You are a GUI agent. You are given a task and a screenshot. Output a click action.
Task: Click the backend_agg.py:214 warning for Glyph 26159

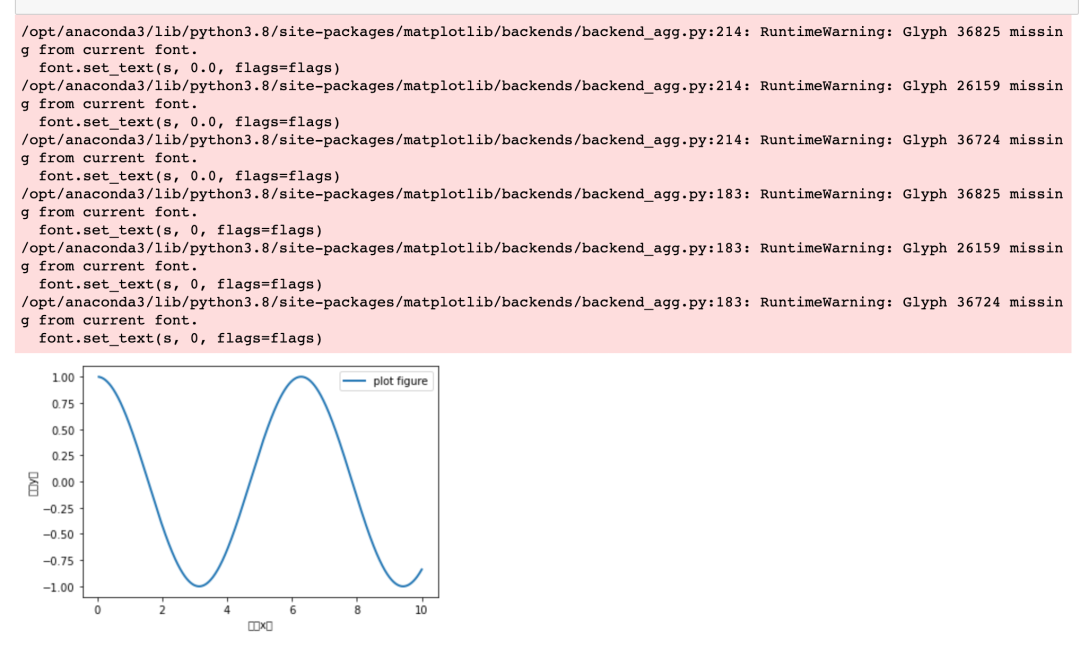tap(542, 104)
